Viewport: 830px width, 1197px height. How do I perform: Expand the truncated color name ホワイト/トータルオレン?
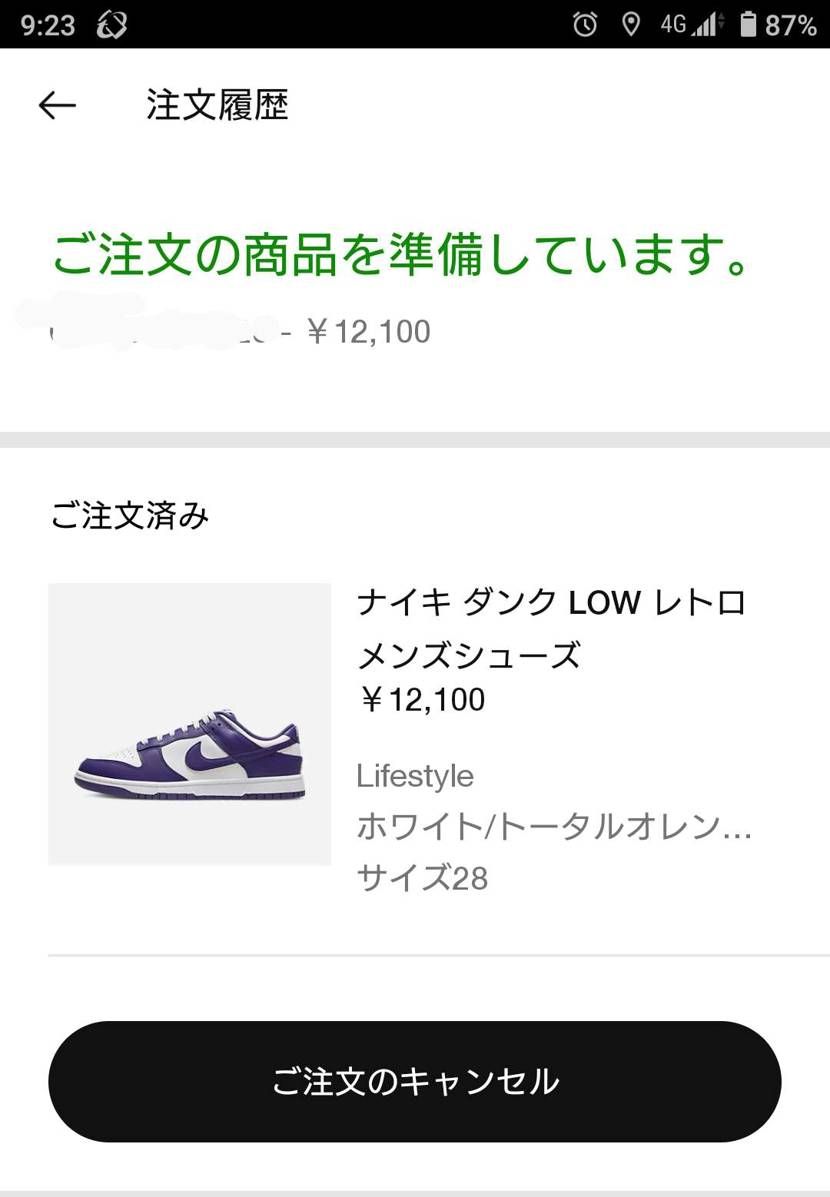point(555,828)
